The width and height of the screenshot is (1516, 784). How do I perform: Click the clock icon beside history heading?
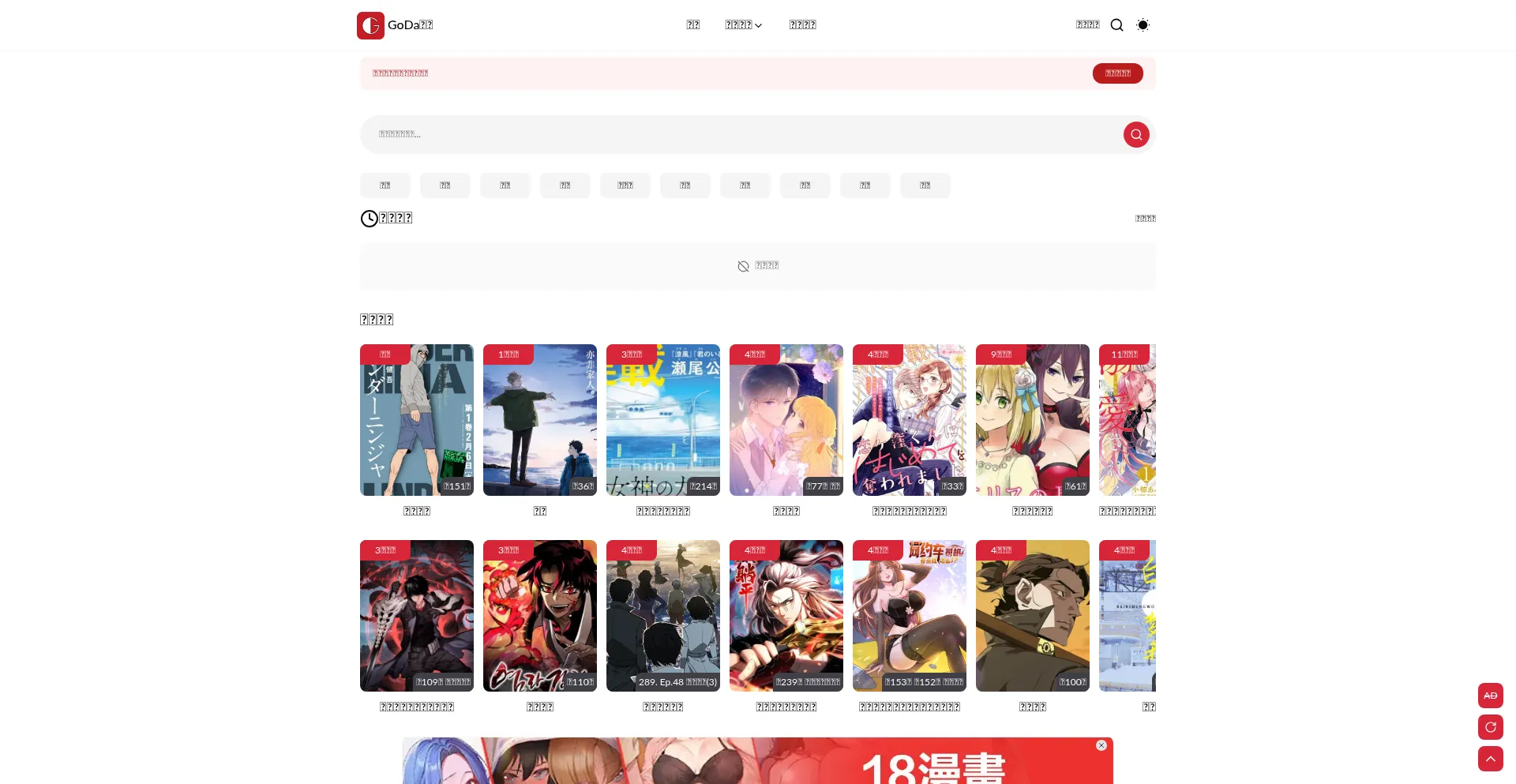369,219
